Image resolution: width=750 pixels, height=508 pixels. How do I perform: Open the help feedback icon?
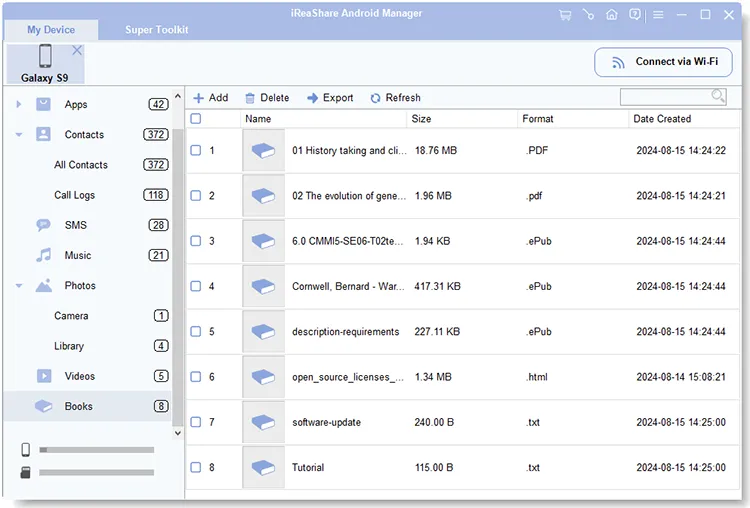(635, 15)
